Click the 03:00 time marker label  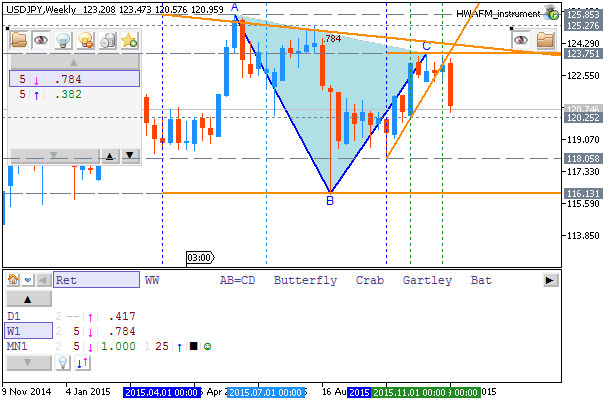pyautogui.click(x=200, y=257)
